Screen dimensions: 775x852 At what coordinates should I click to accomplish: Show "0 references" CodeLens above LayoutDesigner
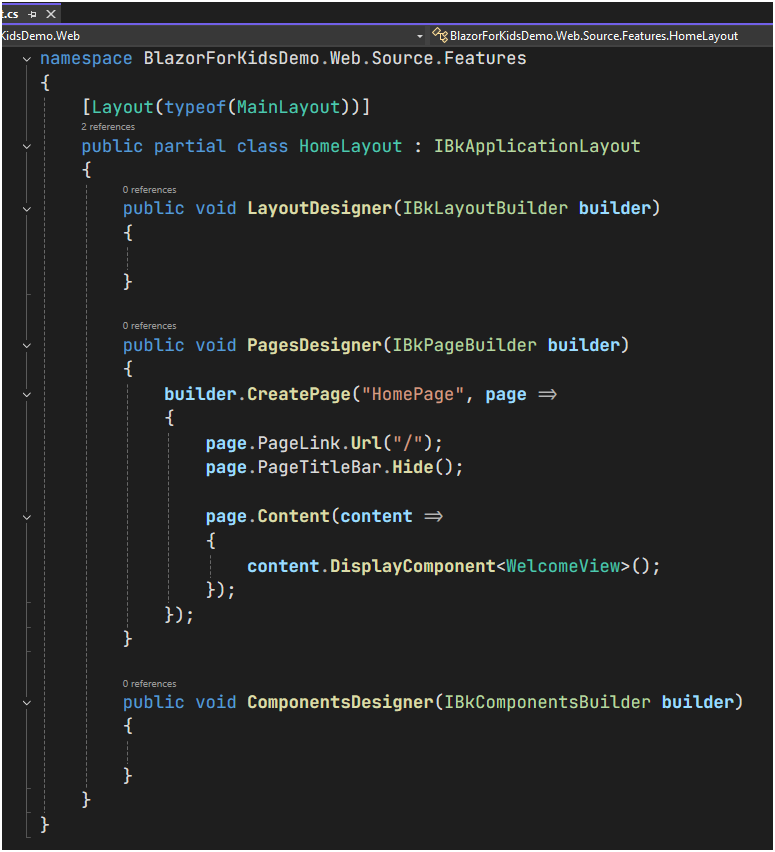tap(149, 189)
